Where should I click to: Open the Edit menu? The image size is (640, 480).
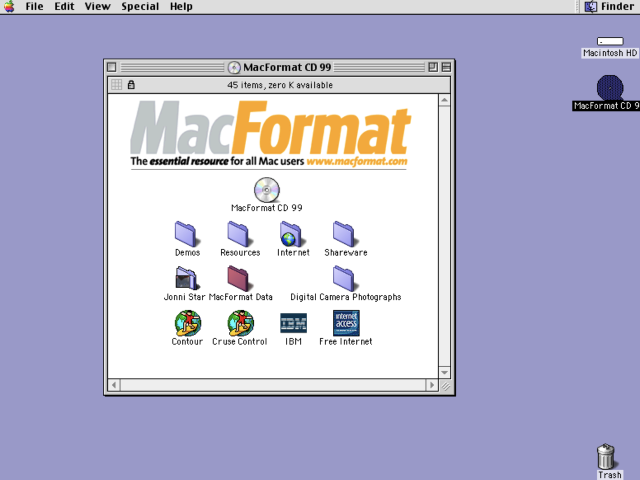(64, 7)
